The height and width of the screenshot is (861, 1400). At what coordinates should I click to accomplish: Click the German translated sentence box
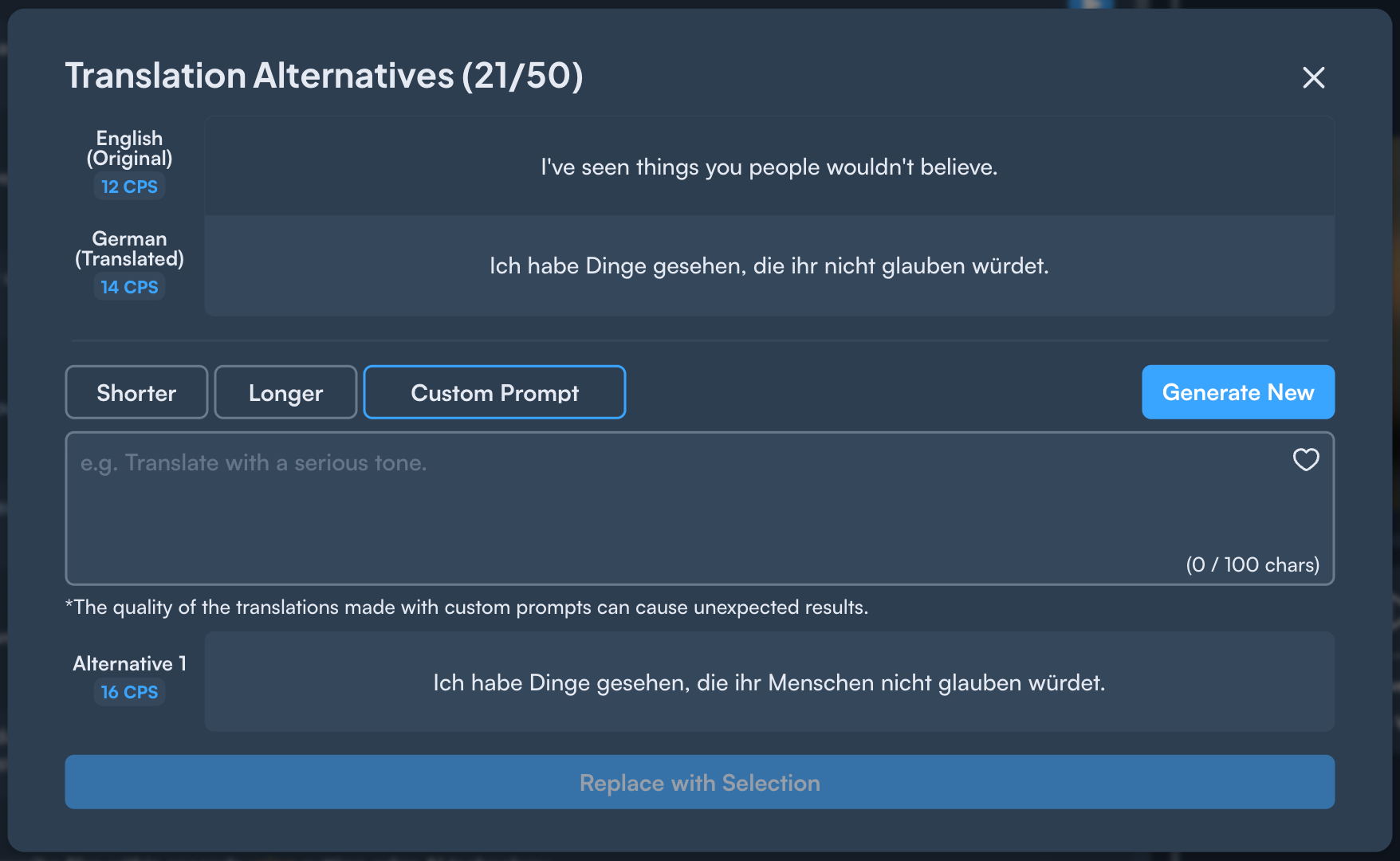pos(769,265)
